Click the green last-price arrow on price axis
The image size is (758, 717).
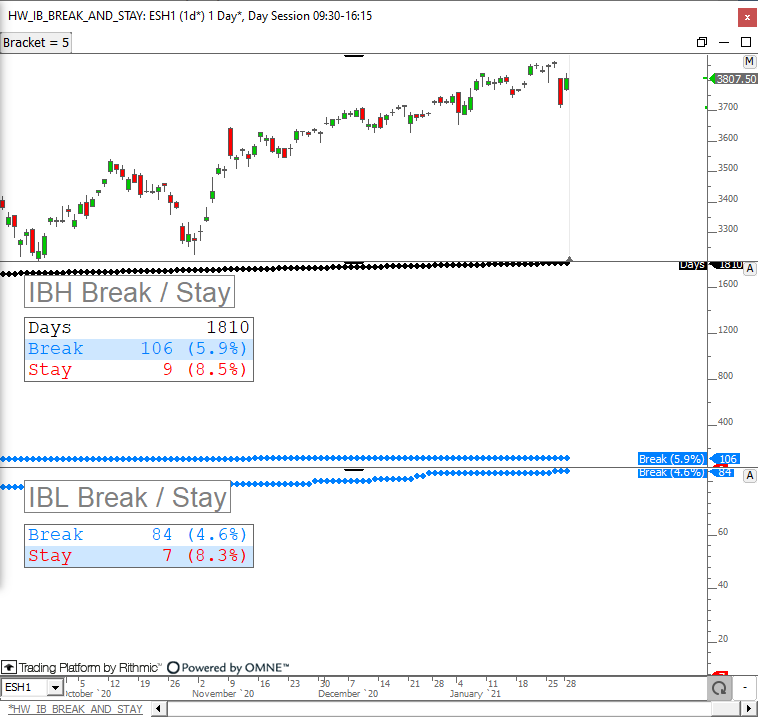pyautogui.click(x=710, y=78)
